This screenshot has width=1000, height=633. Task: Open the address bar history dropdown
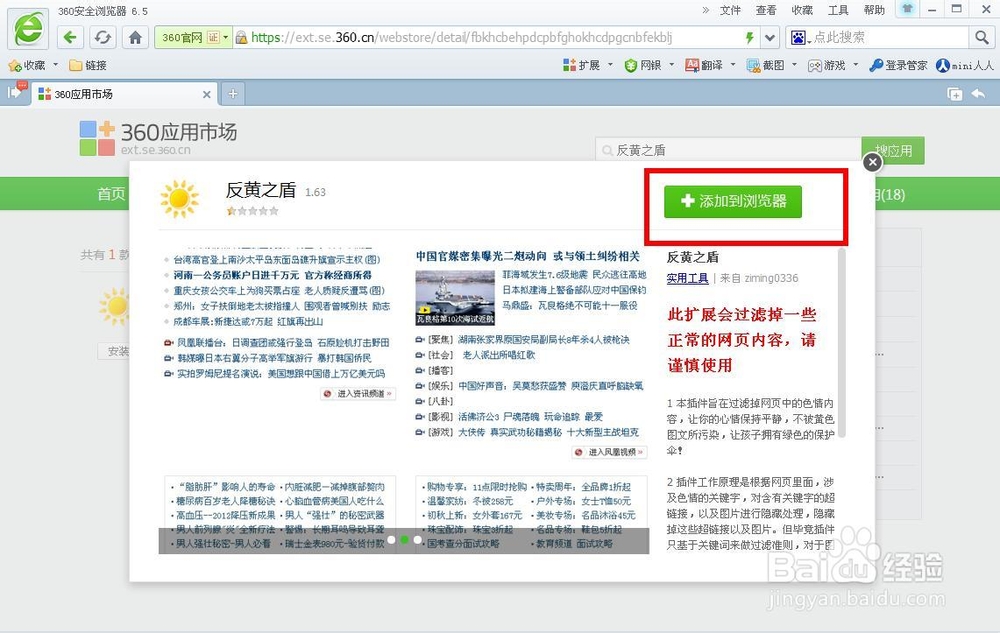click(768, 36)
